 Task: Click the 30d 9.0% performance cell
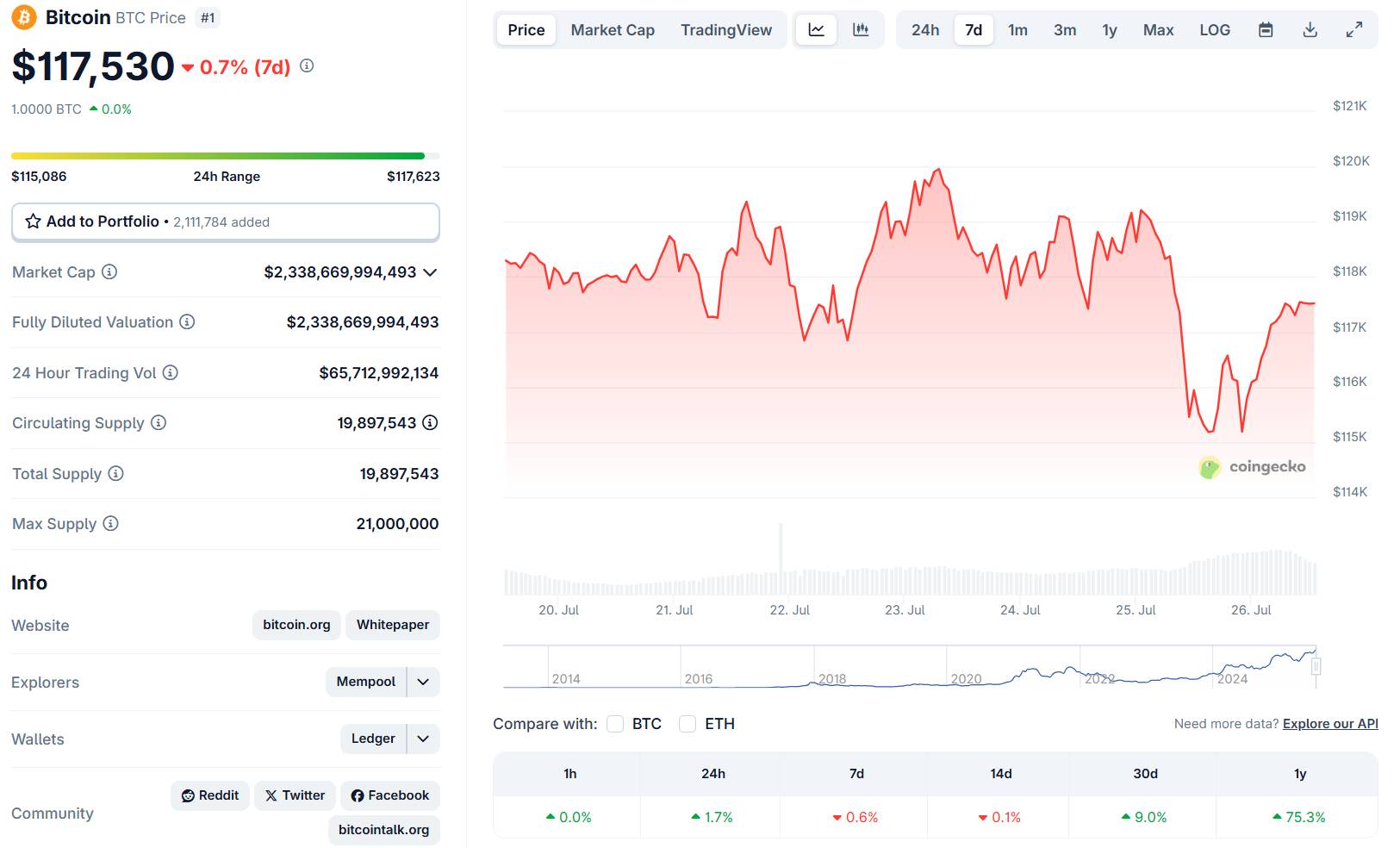point(1144,817)
